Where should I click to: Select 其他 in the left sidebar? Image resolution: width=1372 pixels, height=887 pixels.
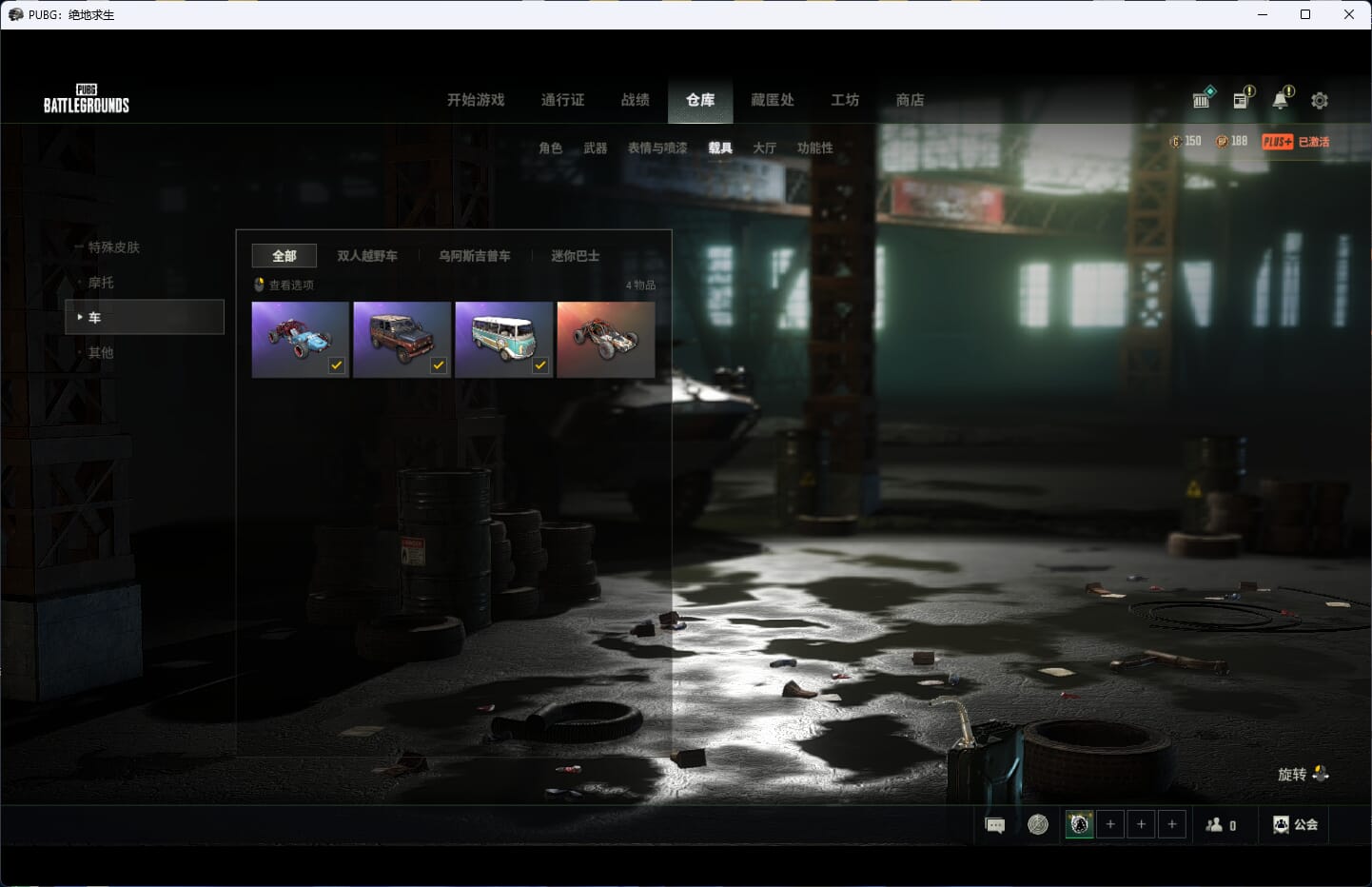[x=101, y=352]
